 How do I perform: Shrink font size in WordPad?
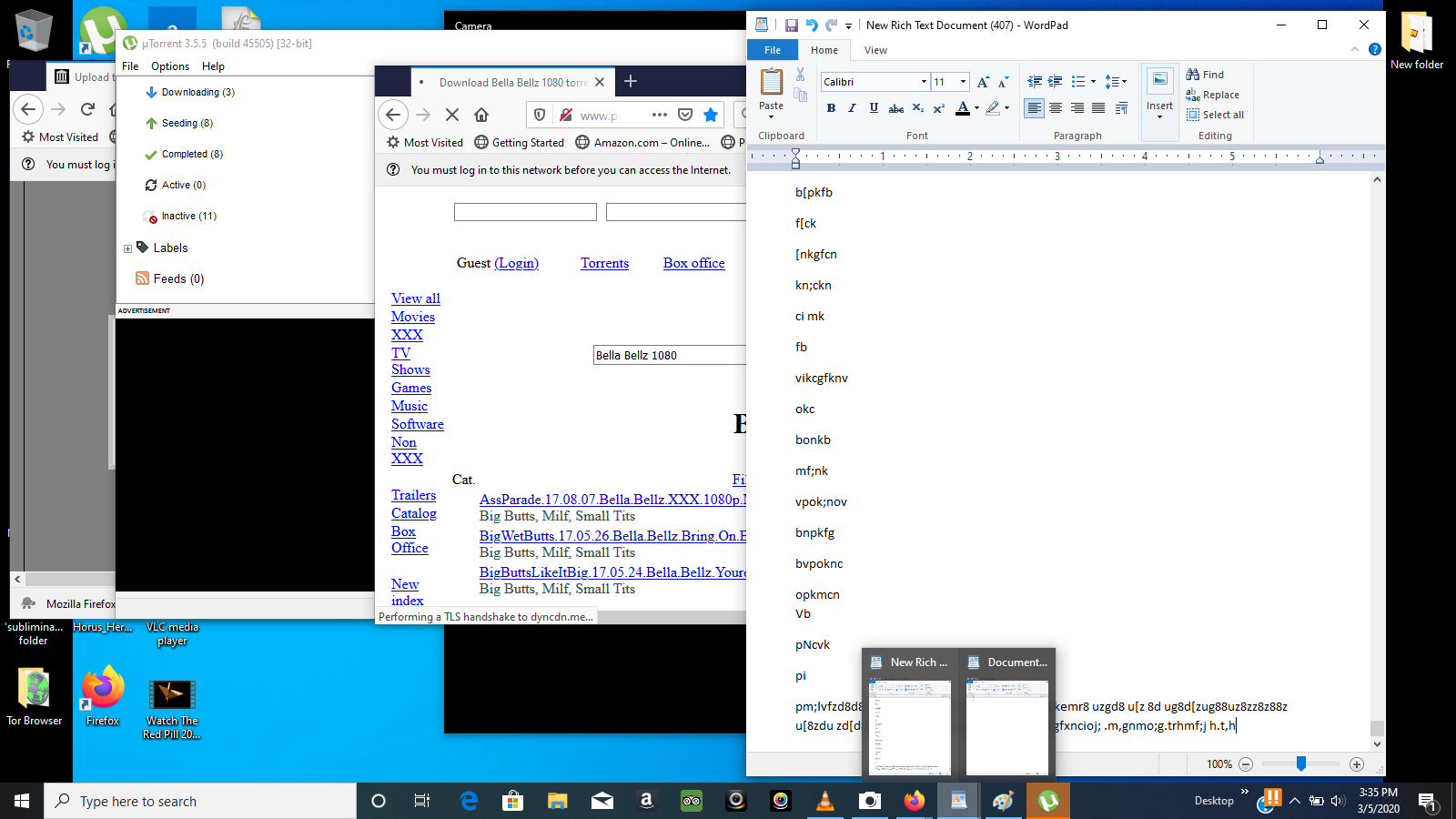pyautogui.click(x=1004, y=82)
